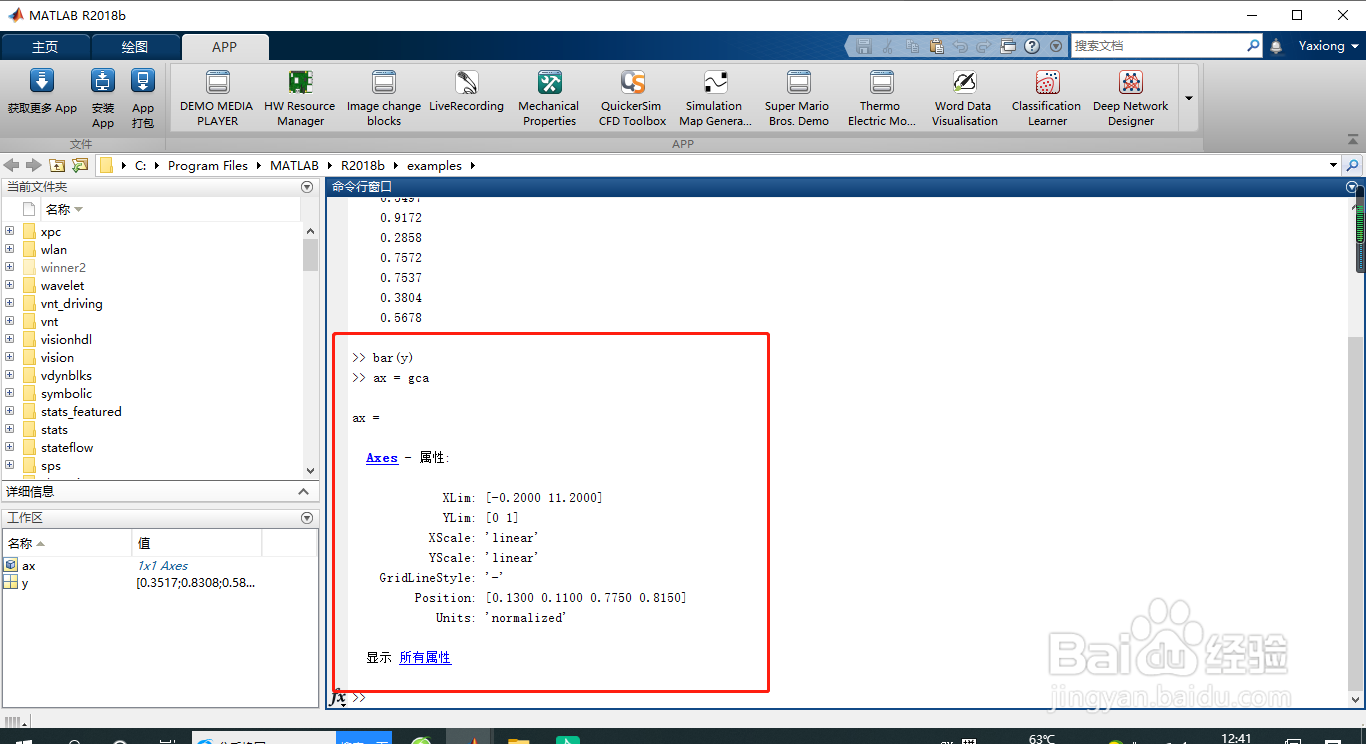Launch the Thermo Electric Module app
1366x744 pixels.
[881, 98]
